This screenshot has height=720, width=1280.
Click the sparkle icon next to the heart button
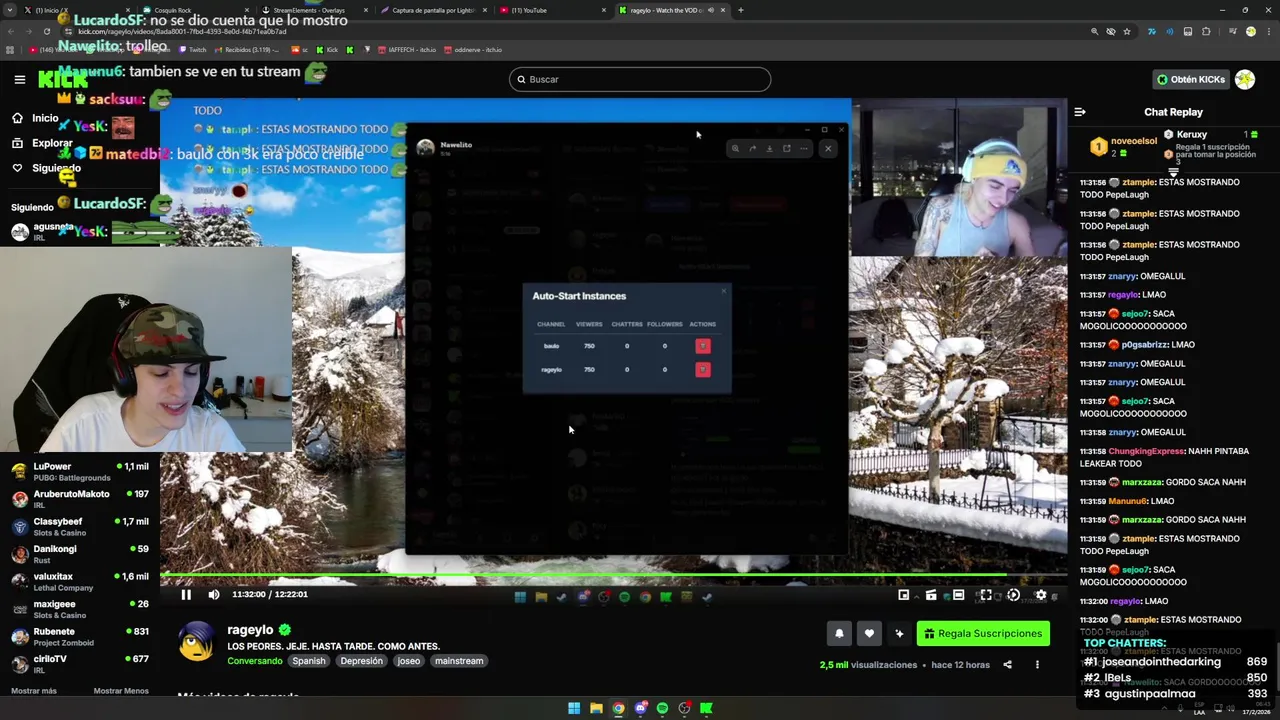click(x=899, y=633)
